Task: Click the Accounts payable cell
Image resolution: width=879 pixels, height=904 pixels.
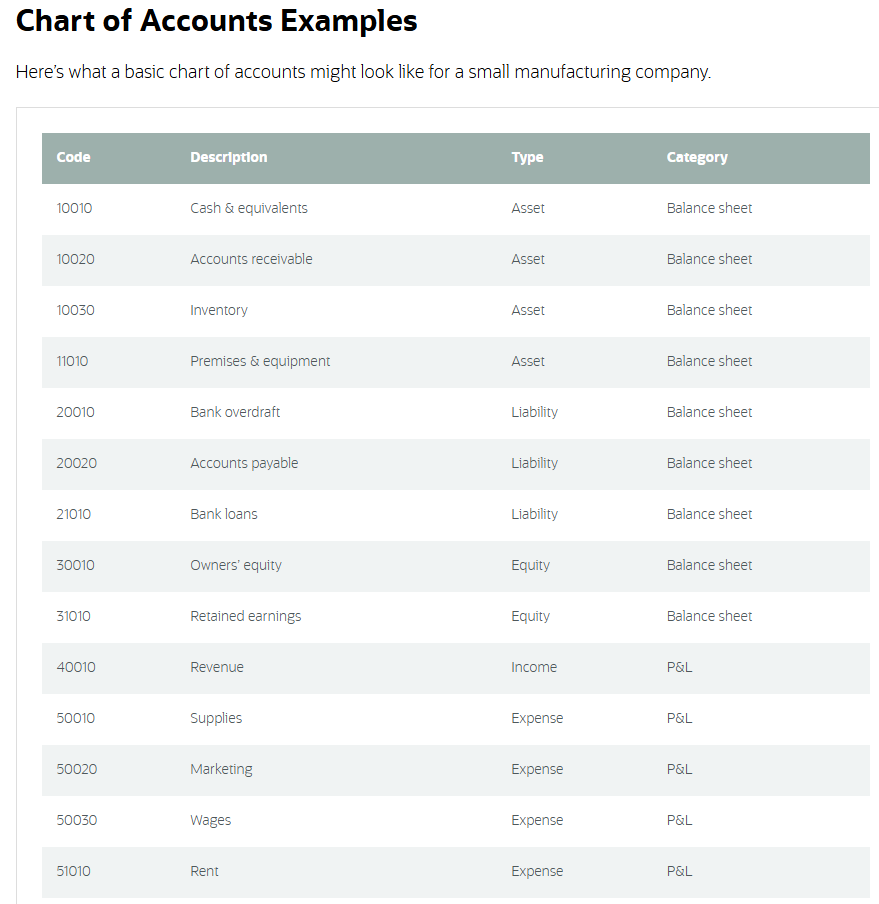Action: [x=244, y=463]
